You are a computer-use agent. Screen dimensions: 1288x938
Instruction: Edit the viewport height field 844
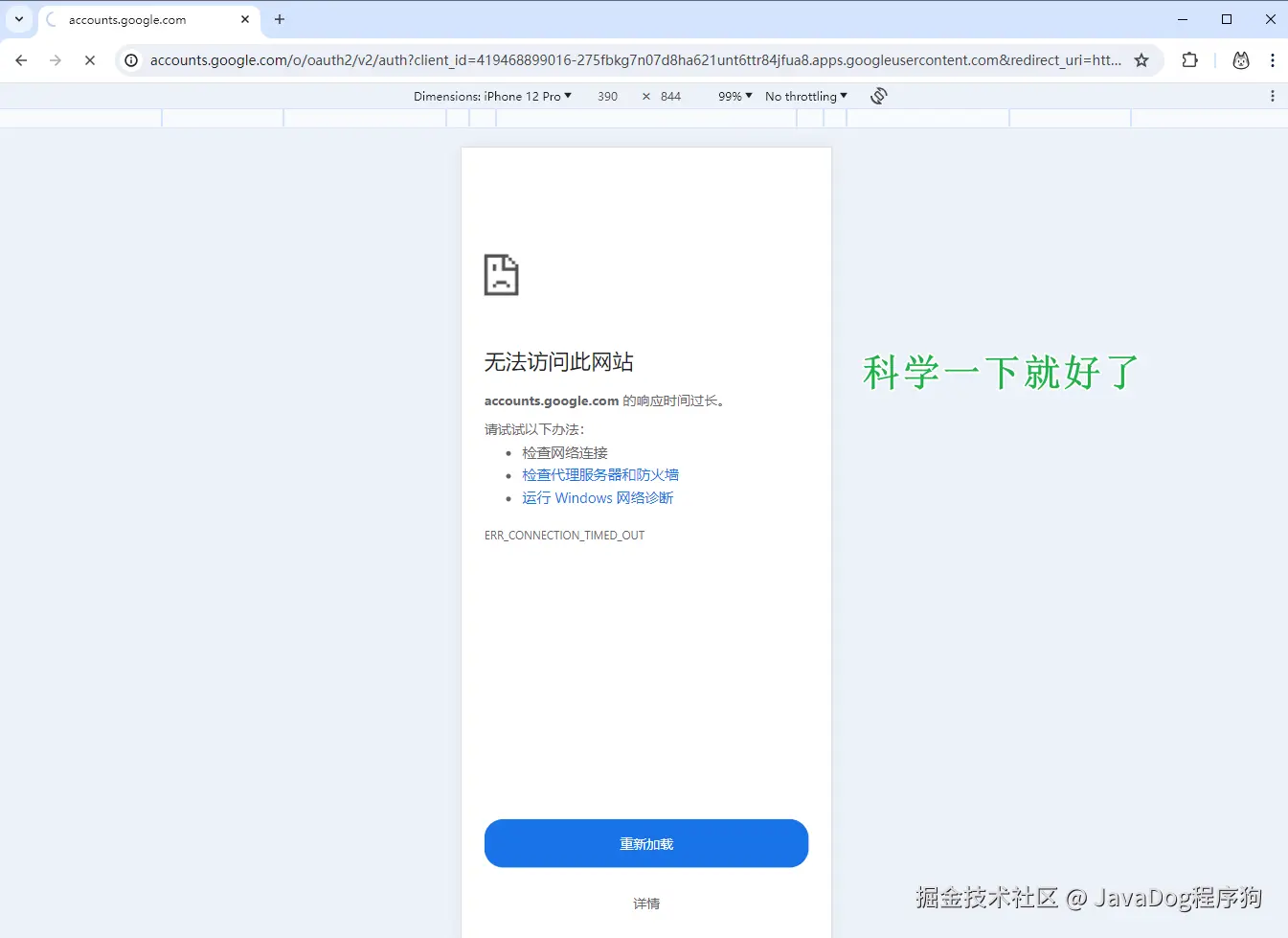pyautogui.click(x=670, y=96)
